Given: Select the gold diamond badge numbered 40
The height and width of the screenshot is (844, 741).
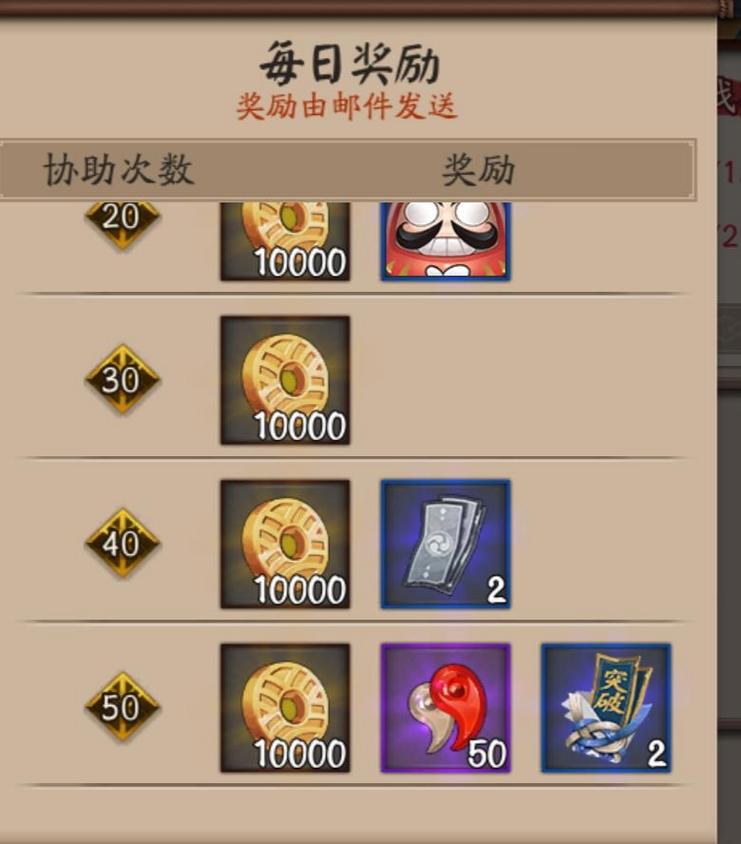Looking at the screenshot, I should coord(122,543).
